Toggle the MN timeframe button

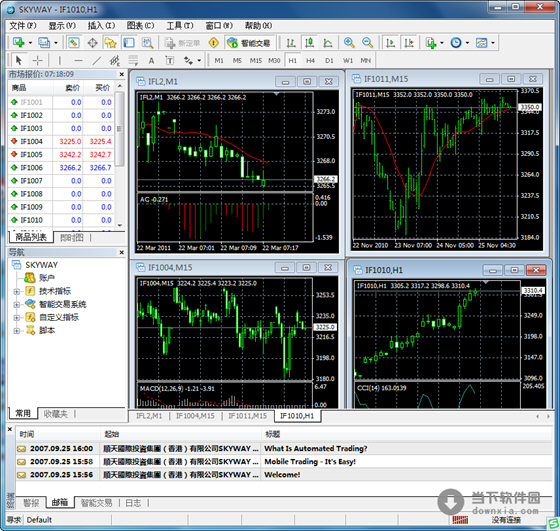[365, 60]
